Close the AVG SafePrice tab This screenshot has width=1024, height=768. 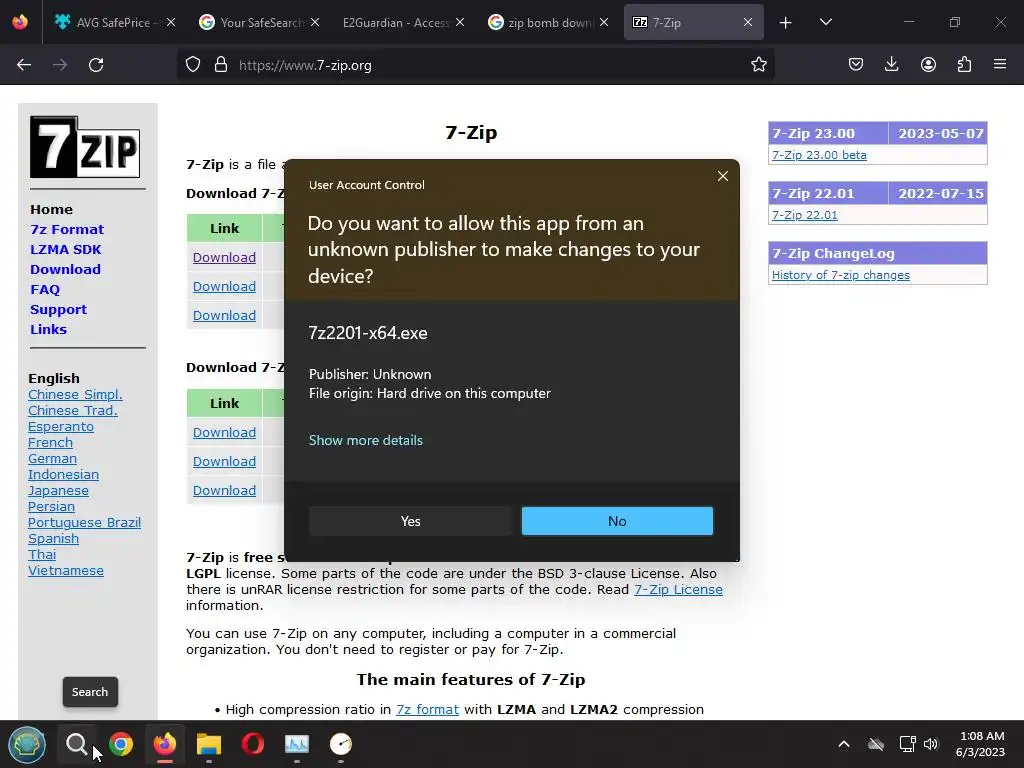(171, 23)
